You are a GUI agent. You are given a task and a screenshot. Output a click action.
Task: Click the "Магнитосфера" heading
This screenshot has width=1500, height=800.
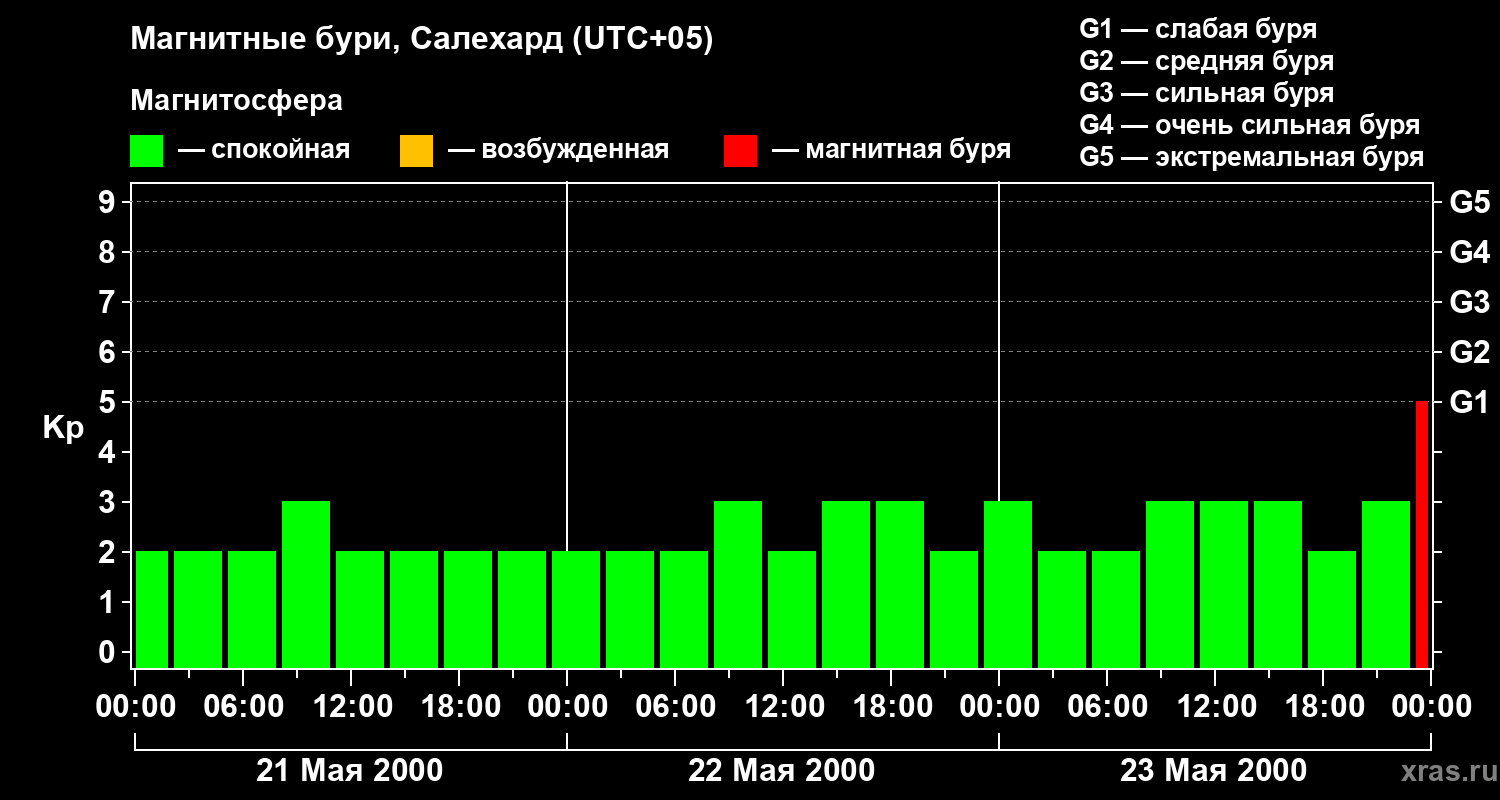[237, 101]
